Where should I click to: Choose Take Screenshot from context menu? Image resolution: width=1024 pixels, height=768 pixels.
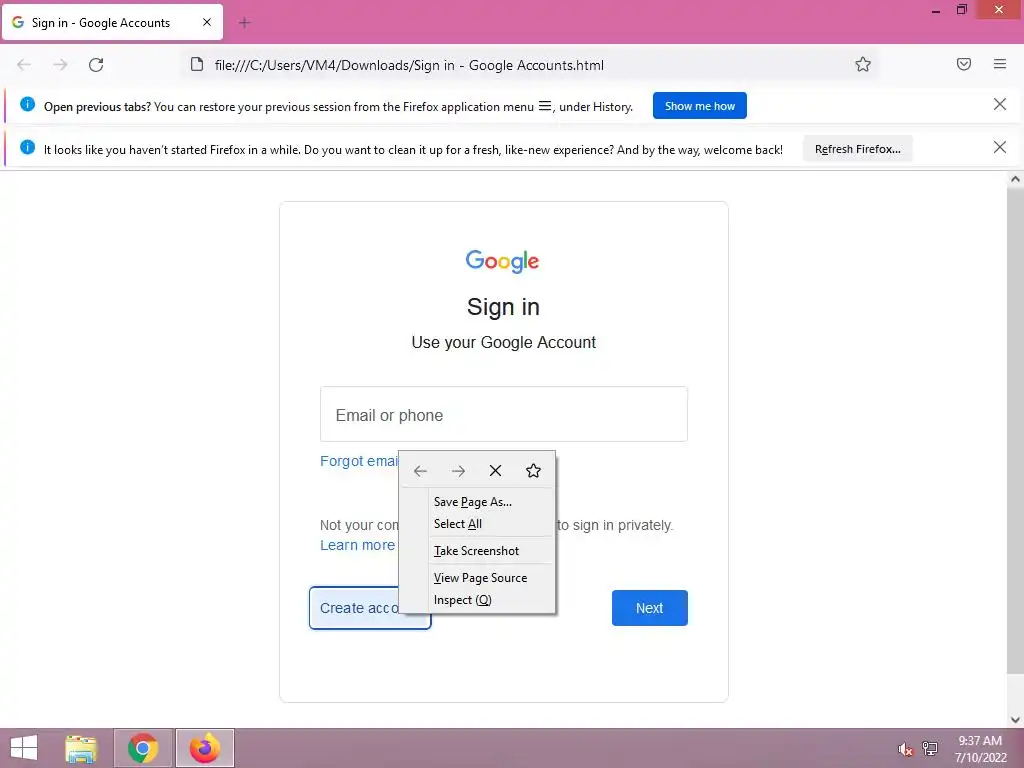477,551
